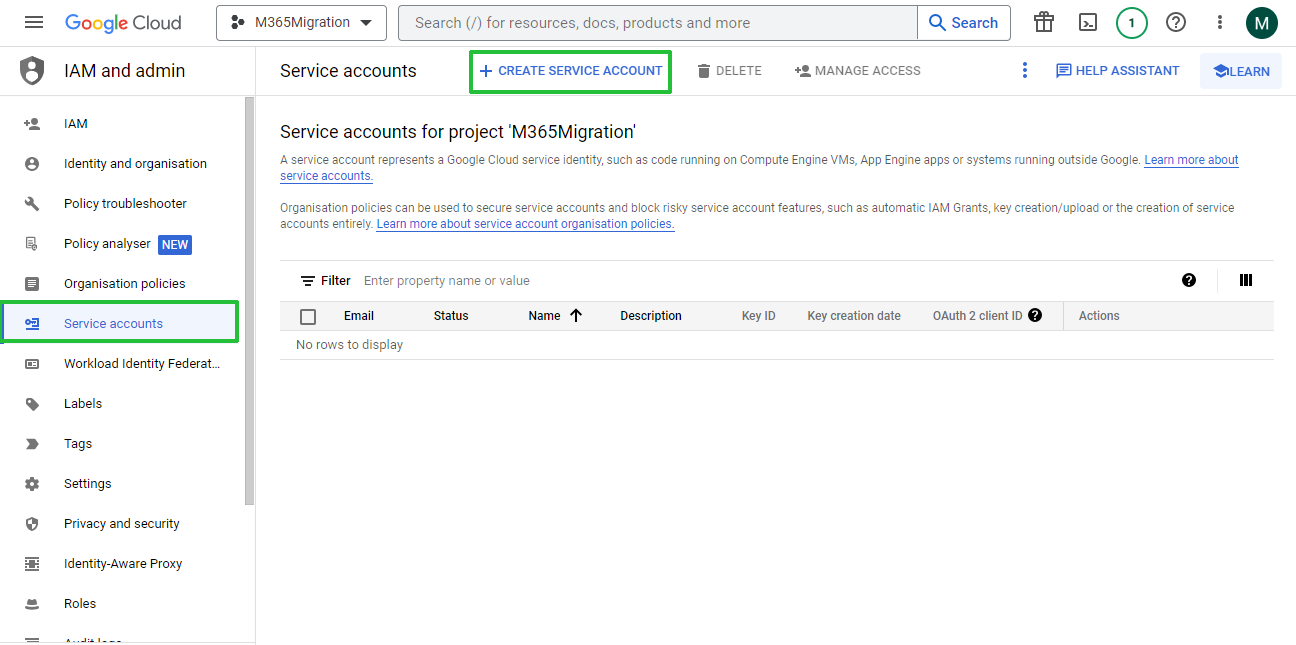Screen dimensions: 1296x645
Task: Click Create Service Account button
Action: tap(570, 71)
